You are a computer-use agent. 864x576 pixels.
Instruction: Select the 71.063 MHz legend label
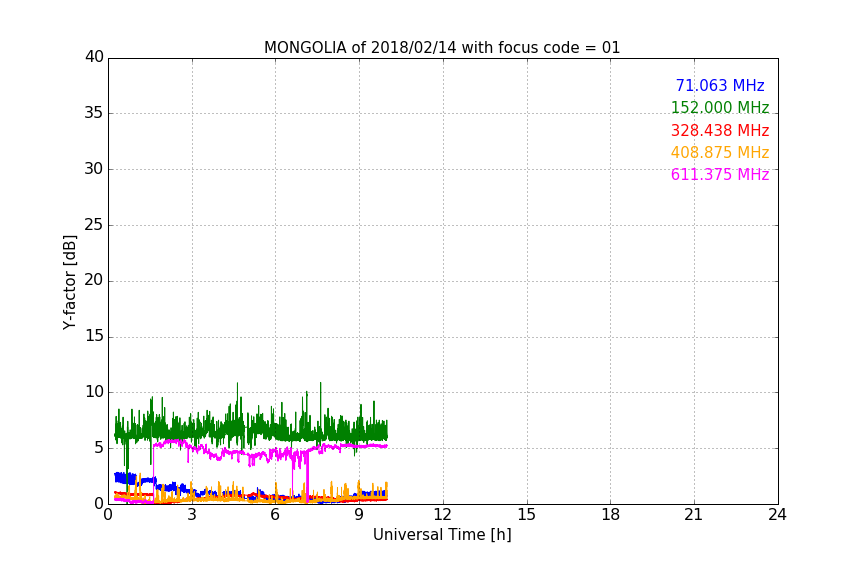[720, 85]
